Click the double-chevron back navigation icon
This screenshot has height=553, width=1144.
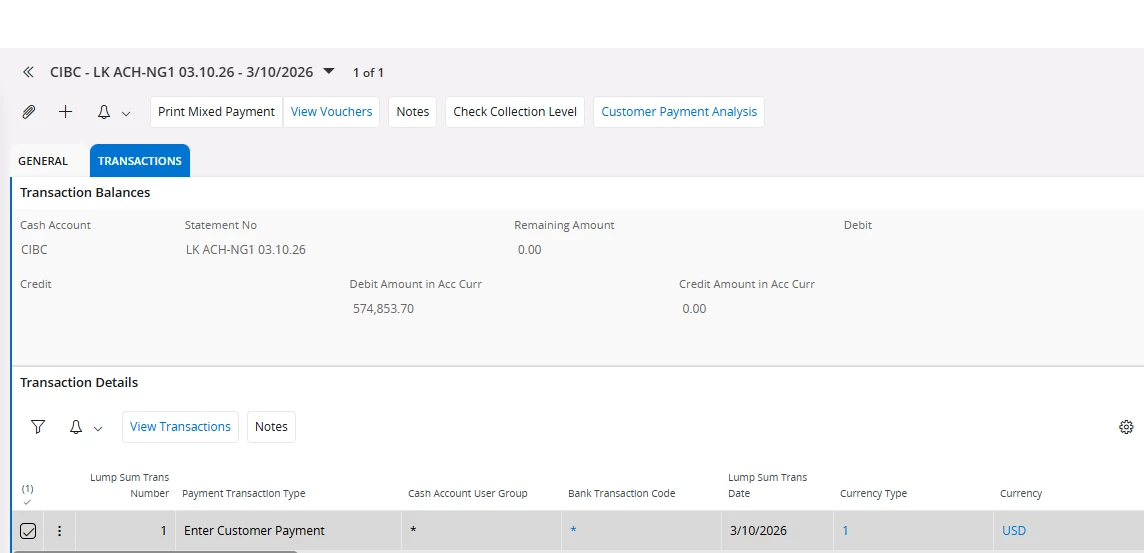pos(29,72)
